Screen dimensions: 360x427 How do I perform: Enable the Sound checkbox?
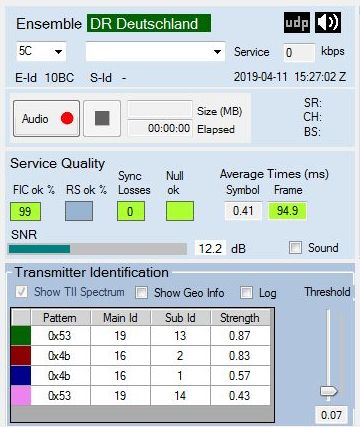(x=295, y=248)
